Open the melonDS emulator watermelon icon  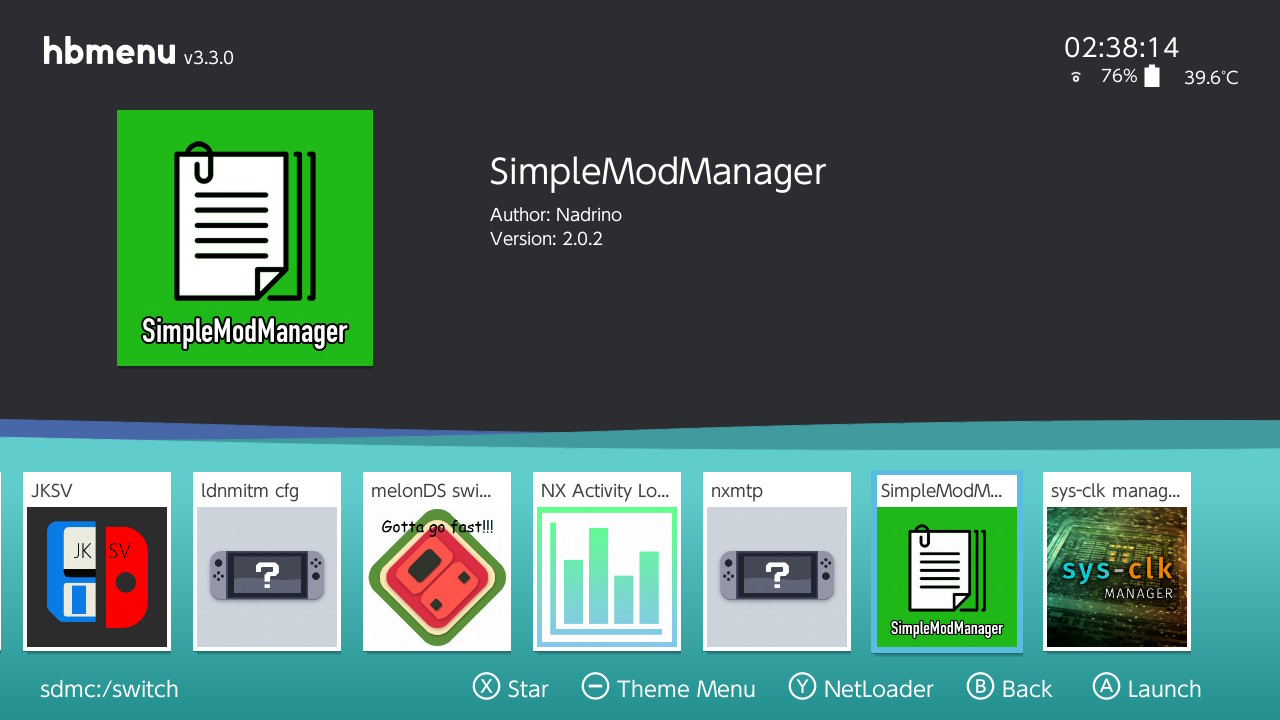tap(436, 575)
